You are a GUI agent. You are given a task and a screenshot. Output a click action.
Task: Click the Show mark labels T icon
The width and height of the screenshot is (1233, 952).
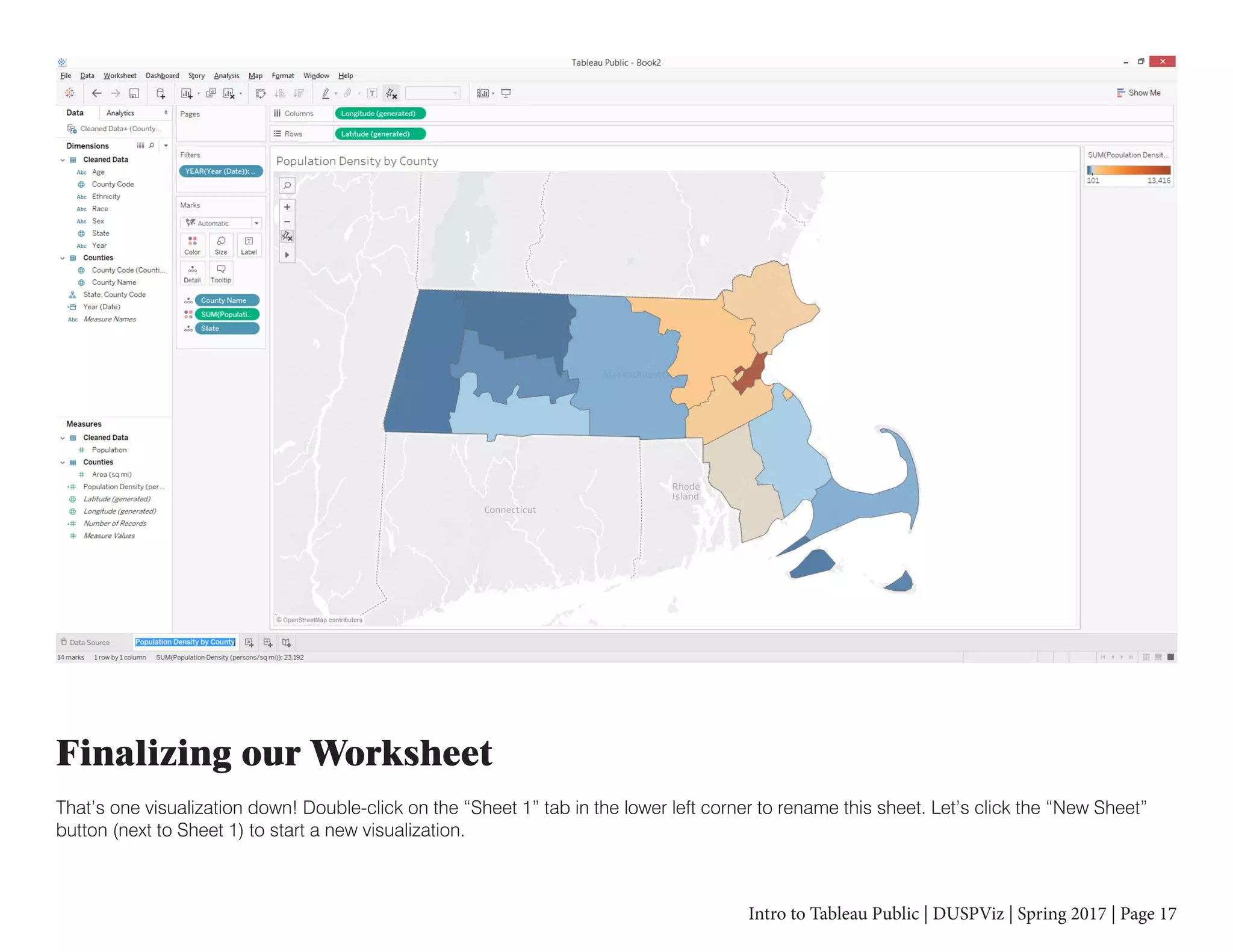click(372, 93)
